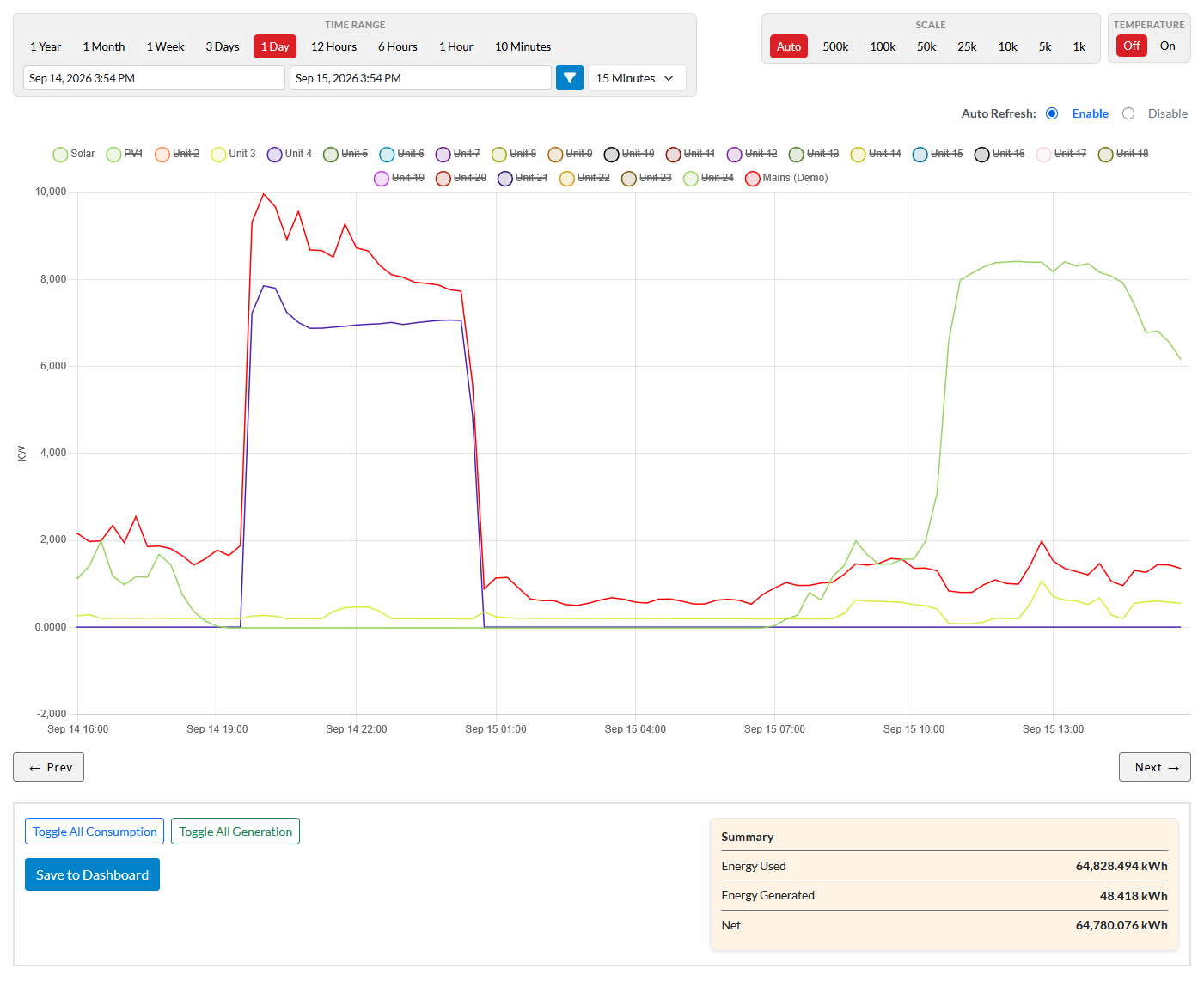The image size is (1204, 993).
Task: Click Toggle All Consumption
Action: click(x=95, y=832)
